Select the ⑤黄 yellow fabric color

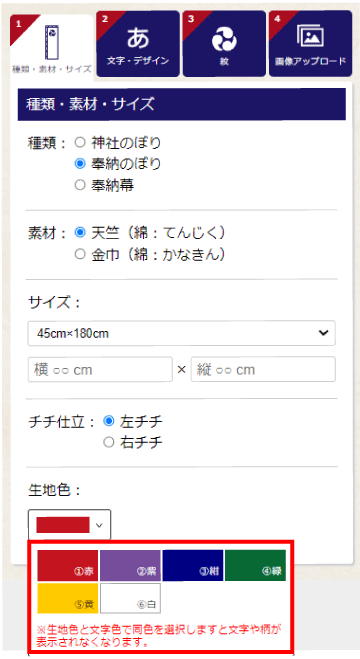(x=68, y=598)
